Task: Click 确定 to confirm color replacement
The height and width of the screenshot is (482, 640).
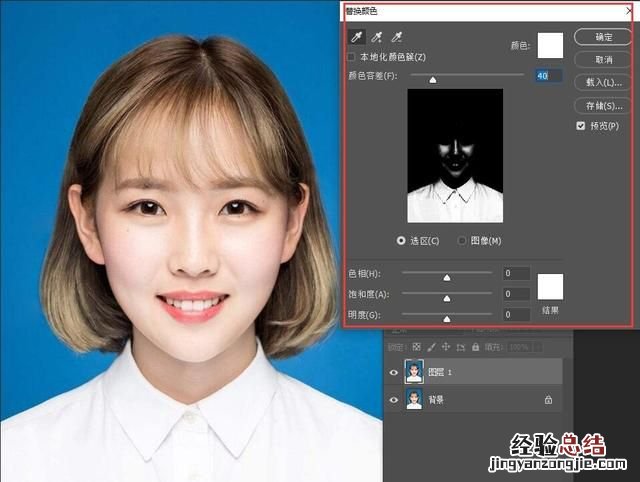Action: [x=605, y=37]
